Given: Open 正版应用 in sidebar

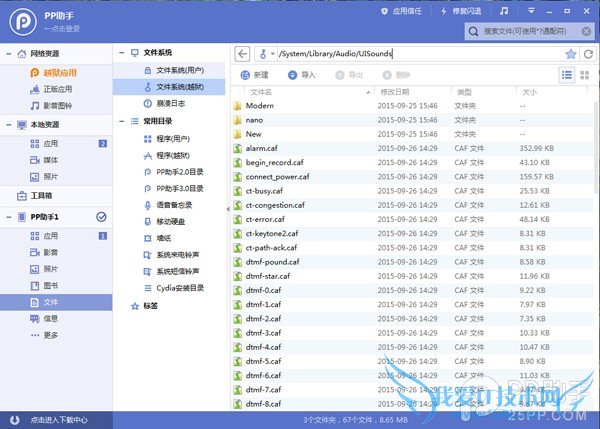Looking at the screenshot, I should pyautogui.click(x=51, y=89).
